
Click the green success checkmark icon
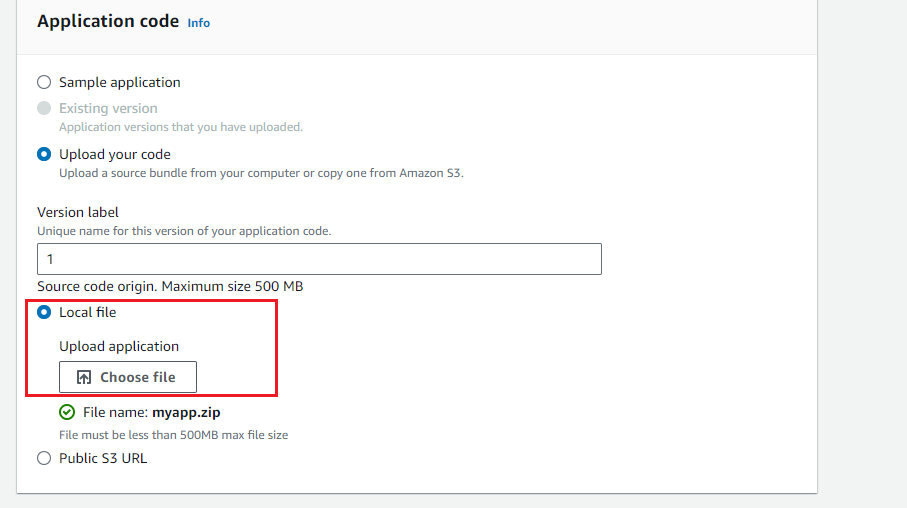tap(67, 412)
